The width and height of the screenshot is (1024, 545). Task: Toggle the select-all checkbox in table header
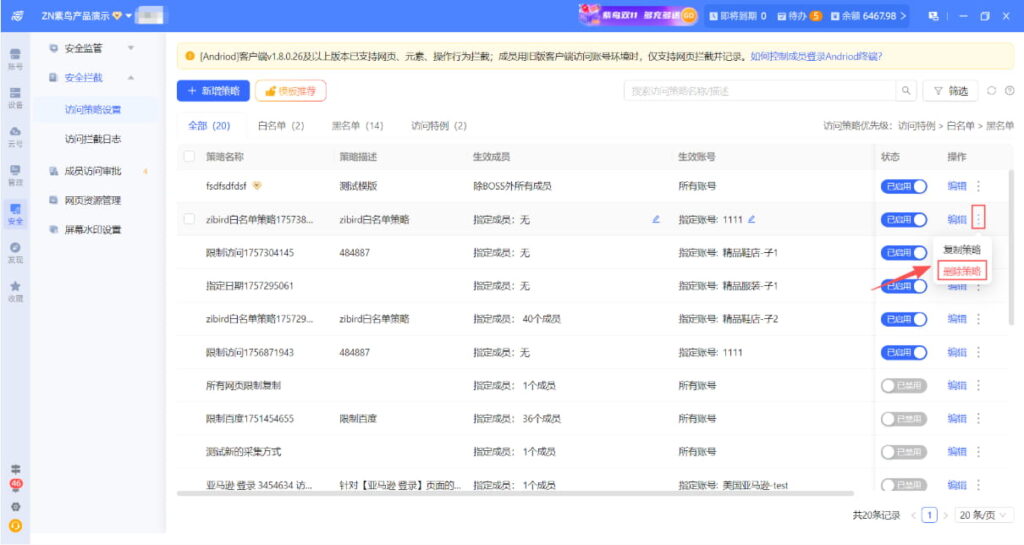(x=189, y=157)
